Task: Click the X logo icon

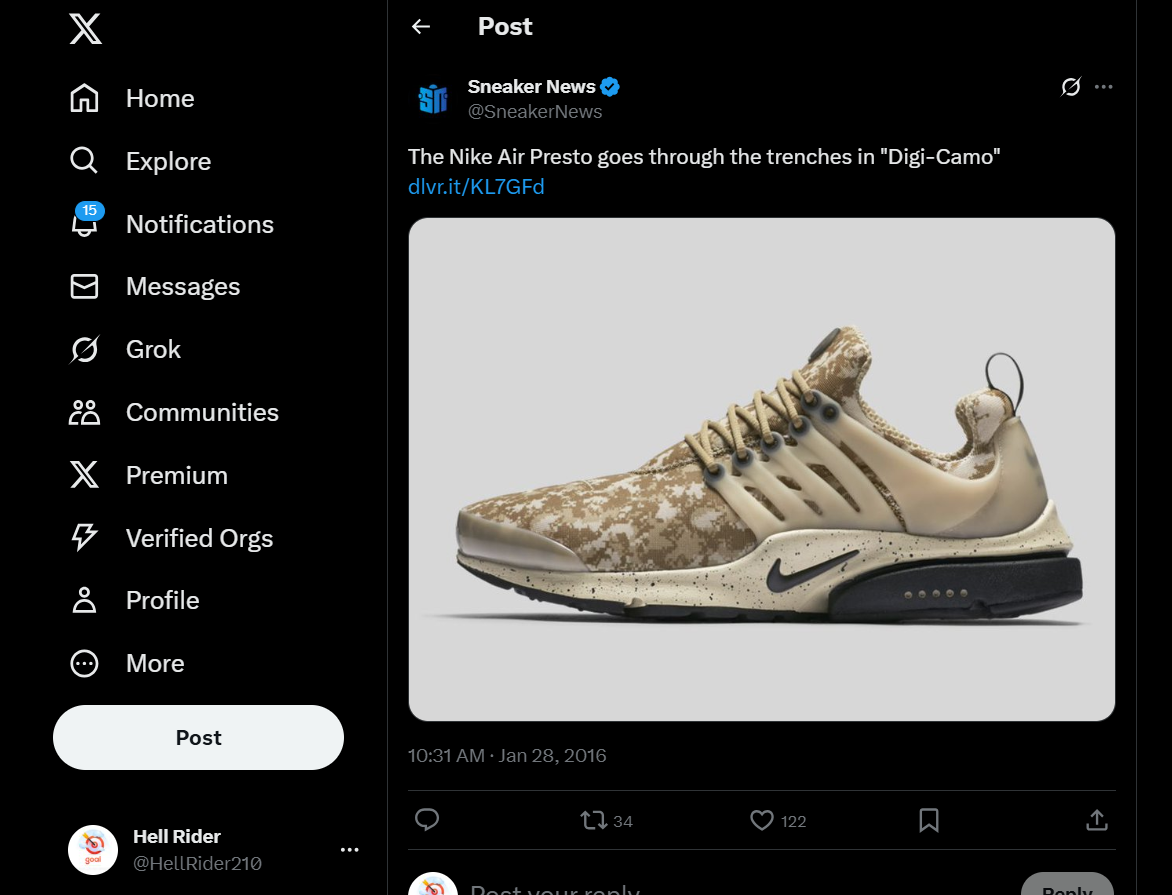Action: [85, 30]
